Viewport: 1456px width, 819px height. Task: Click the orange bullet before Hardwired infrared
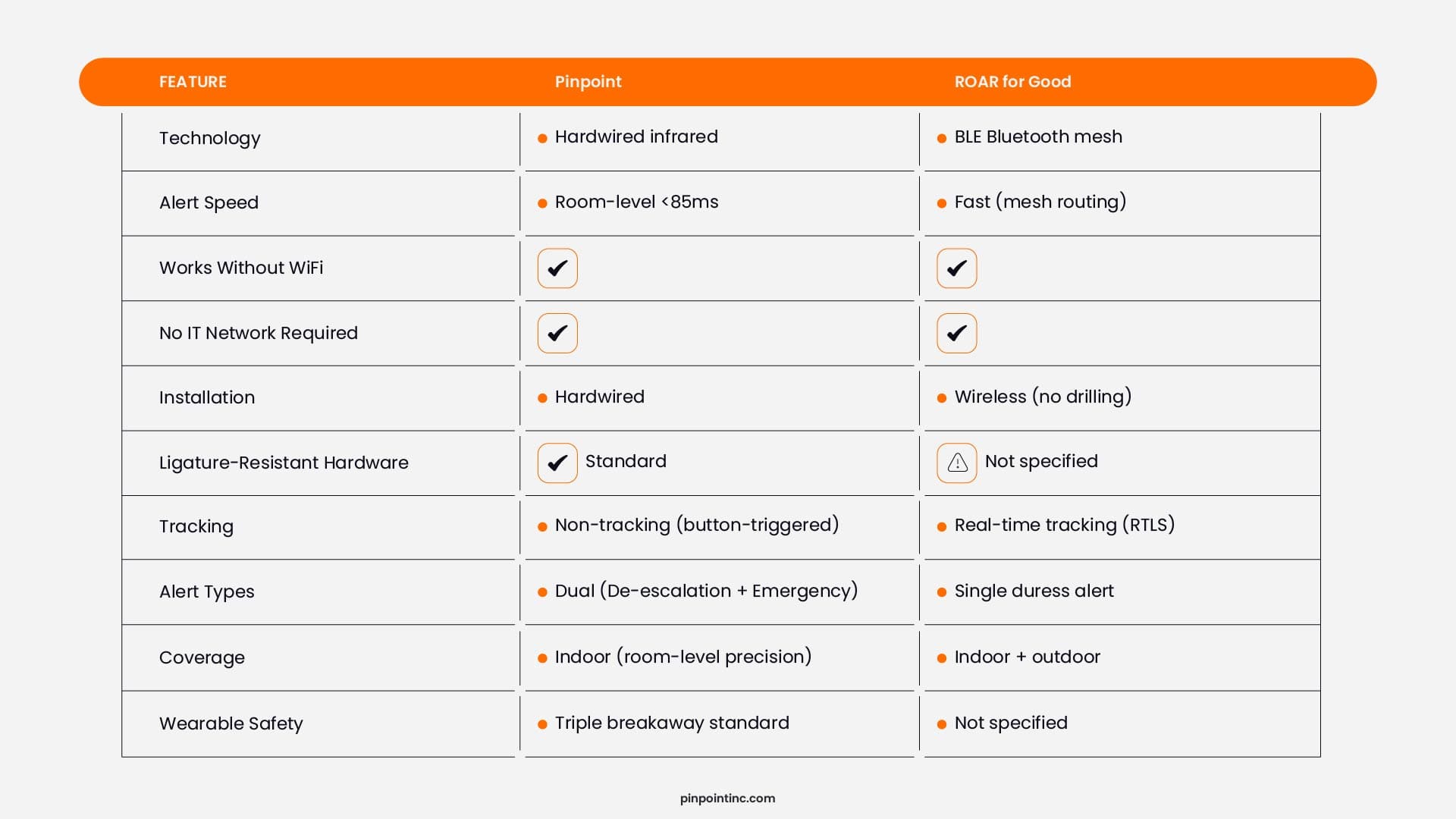(542, 138)
